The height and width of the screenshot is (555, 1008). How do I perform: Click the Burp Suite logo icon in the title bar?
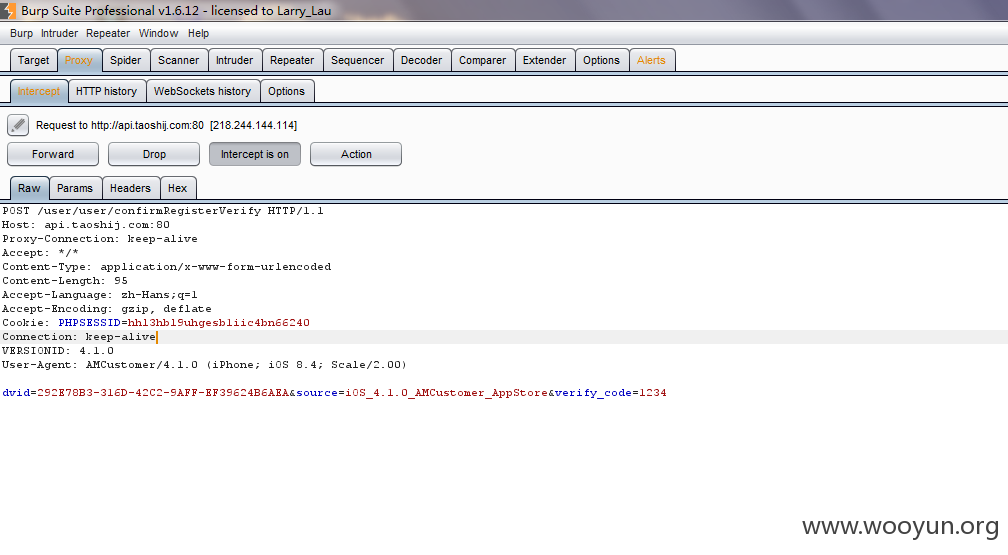tap(8, 10)
